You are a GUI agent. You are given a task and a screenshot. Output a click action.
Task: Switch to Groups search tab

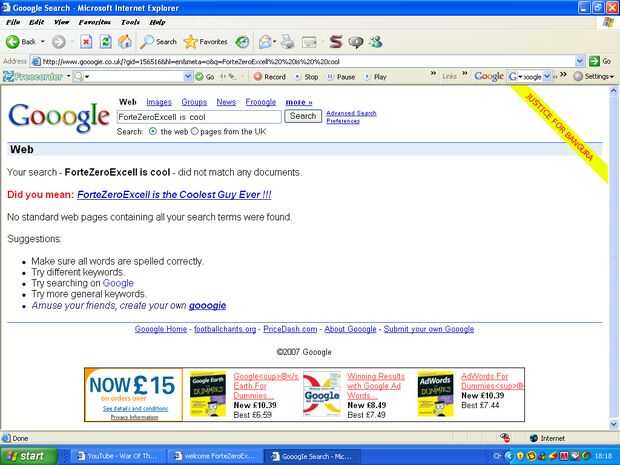click(194, 102)
